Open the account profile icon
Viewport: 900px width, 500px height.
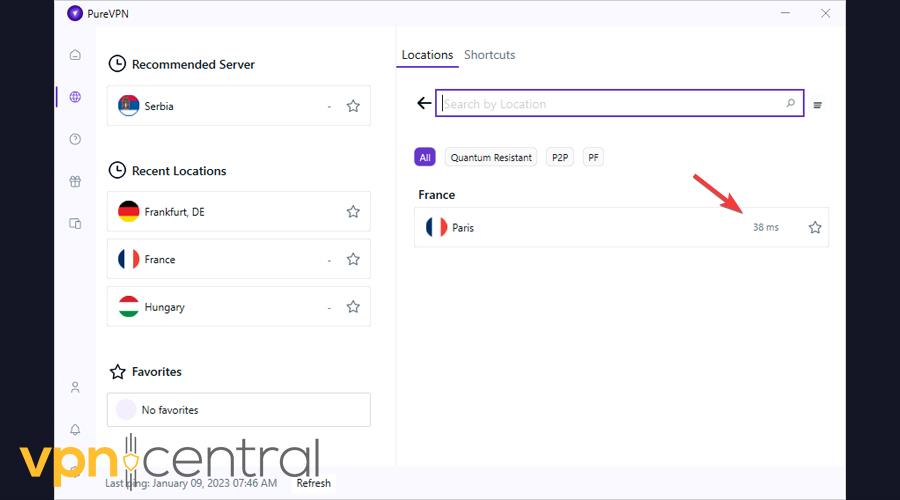click(75, 387)
